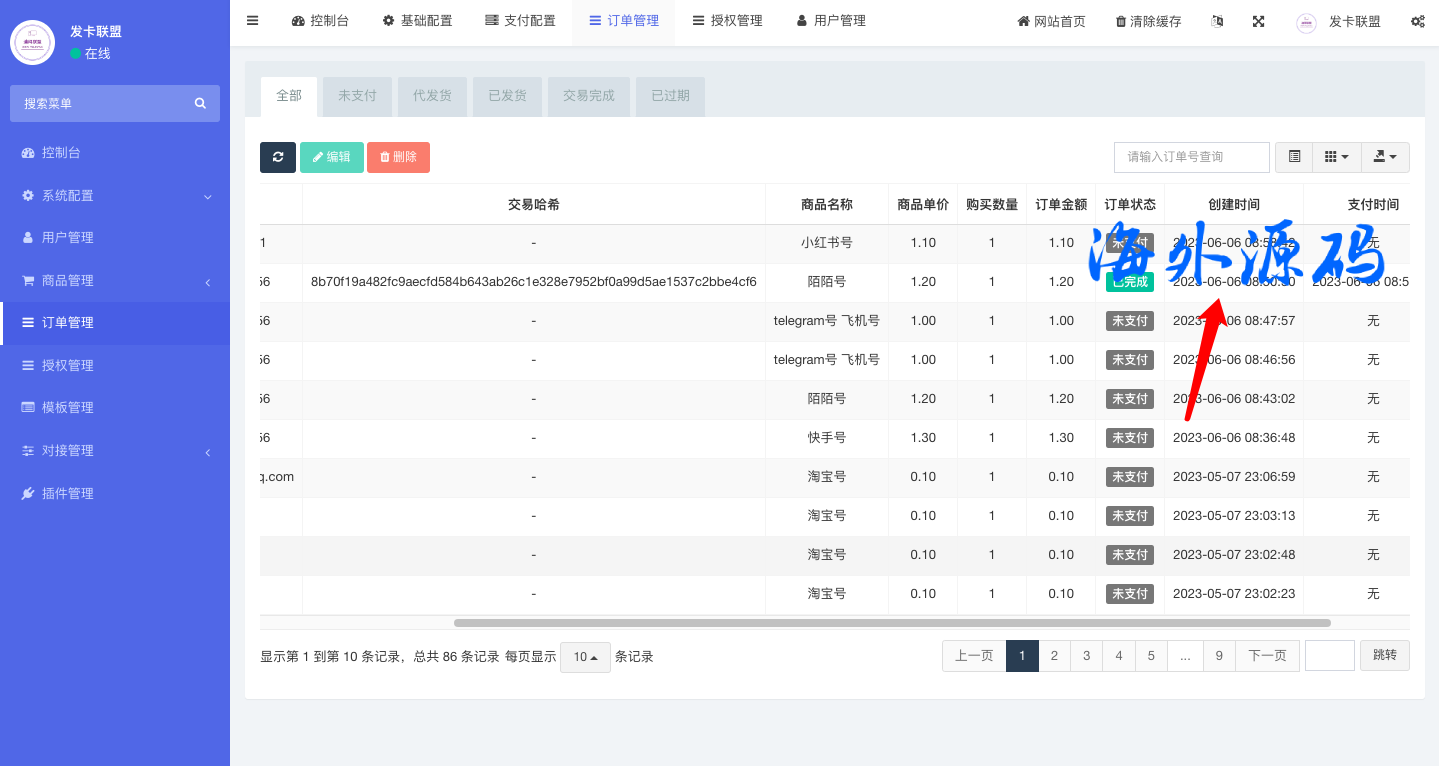Open the export data dropdown
Image resolution: width=1439 pixels, height=766 pixels.
pyautogui.click(x=1385, y=157)
